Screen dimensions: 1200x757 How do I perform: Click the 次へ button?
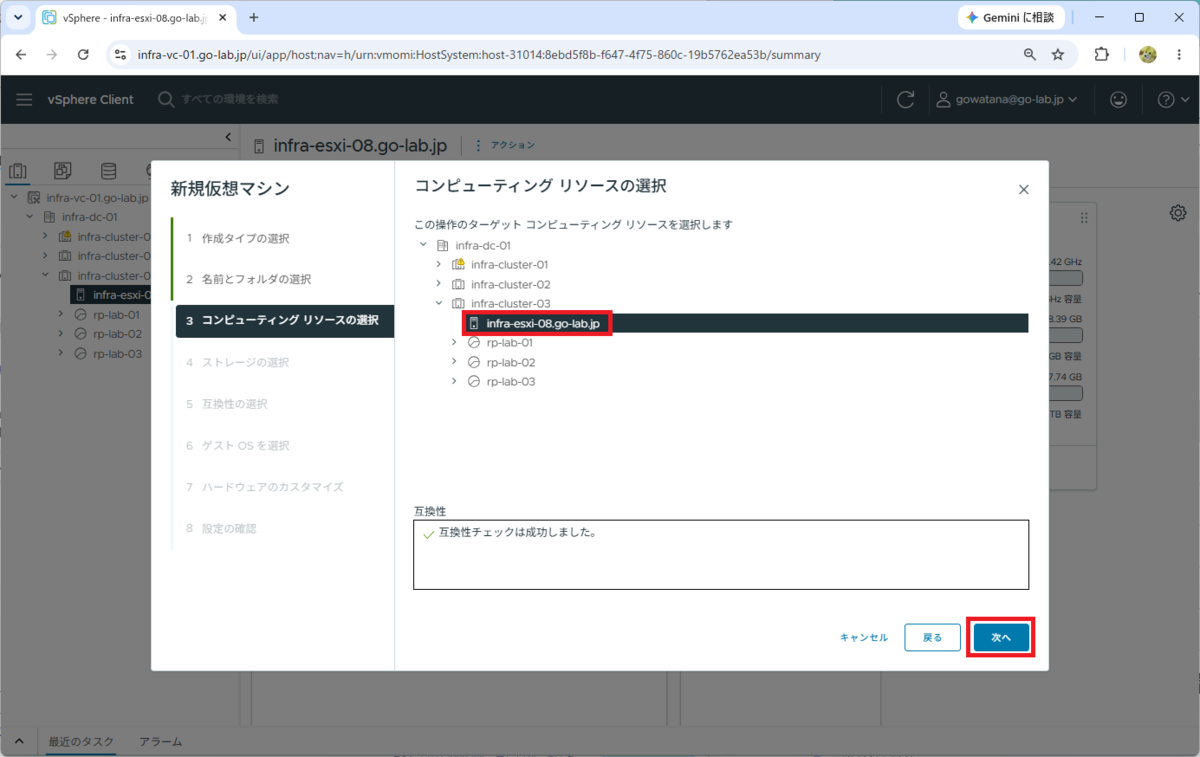pyautogui.click(x=1001, y=637)
